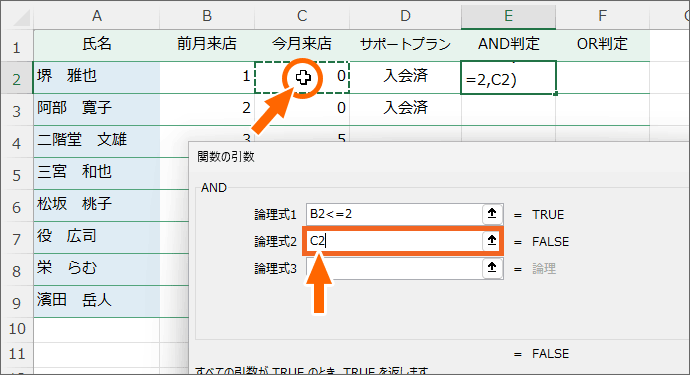Image resolution: width=690 pixels, height=375 pixels.
Task: Select the cell with 栄 らむ
Action: [x=97, y=269]
